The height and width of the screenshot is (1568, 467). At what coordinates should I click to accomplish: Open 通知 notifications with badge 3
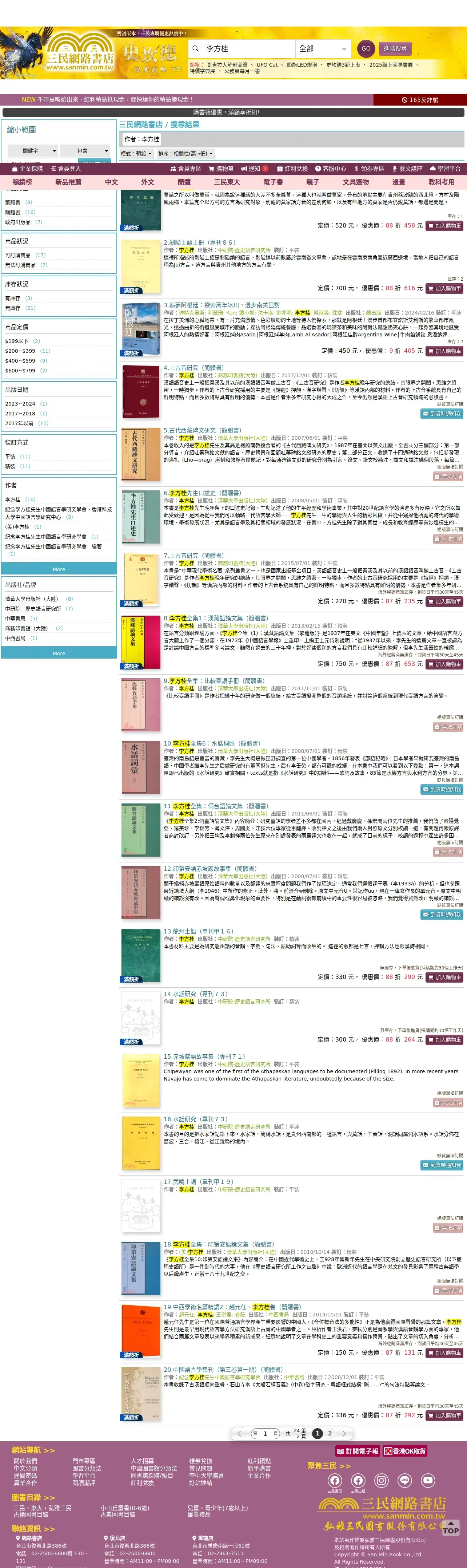[x=255, y=169]
